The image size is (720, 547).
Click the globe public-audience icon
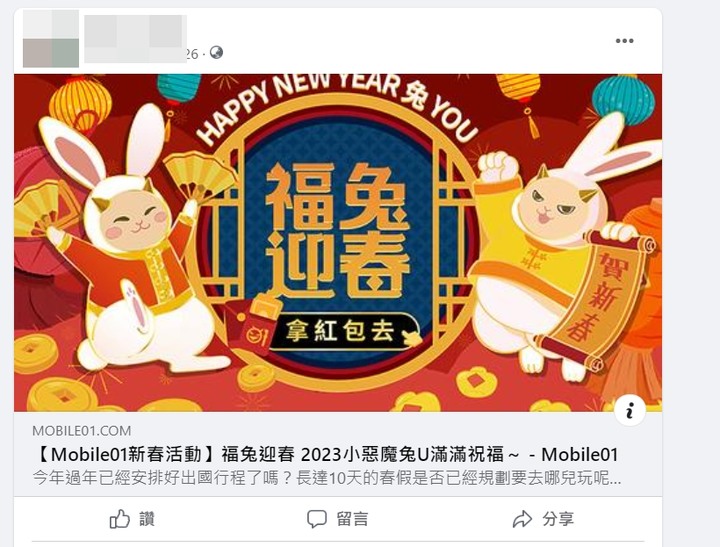216,53
